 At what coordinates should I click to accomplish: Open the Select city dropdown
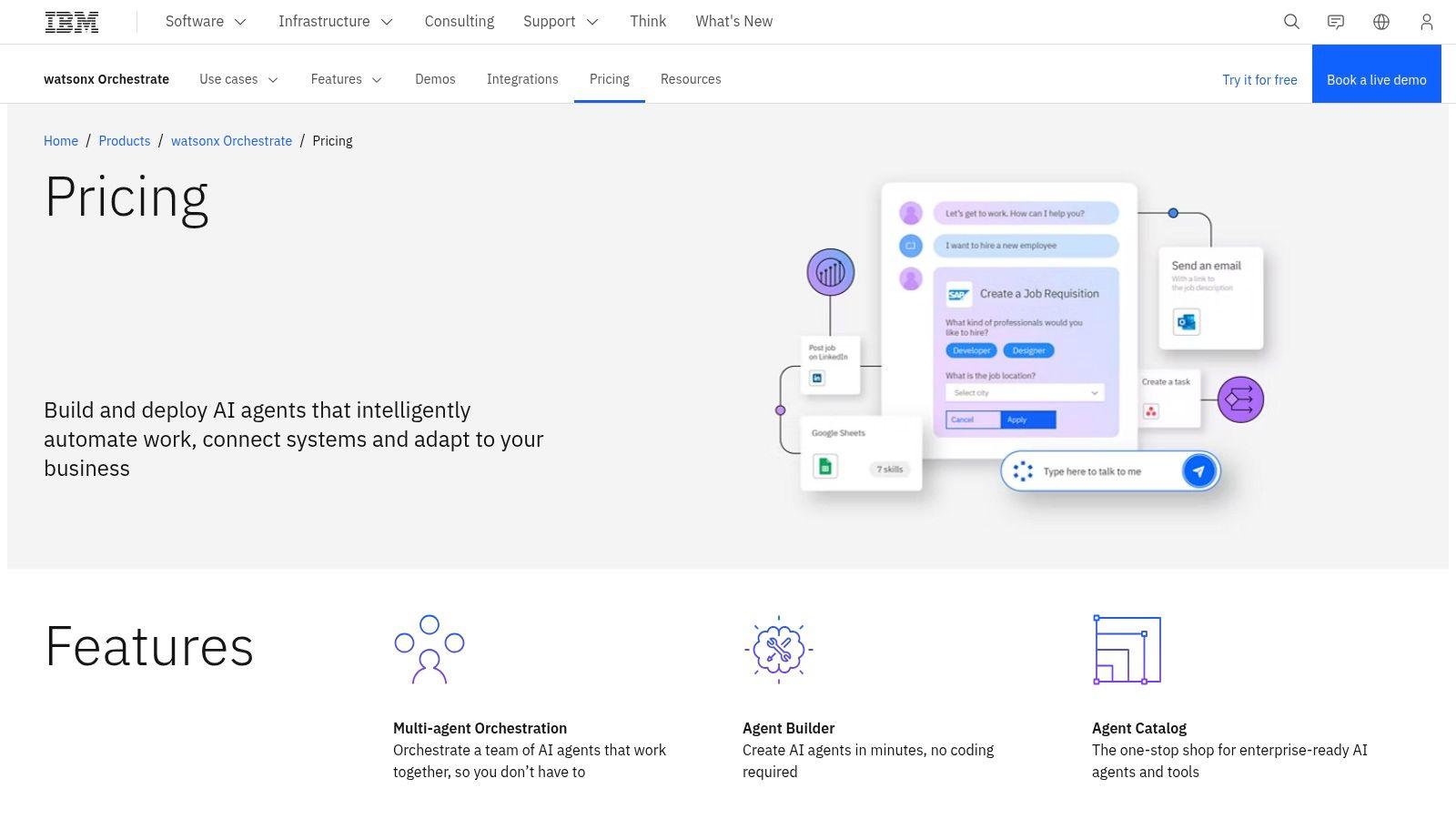[x=1025, y=392]
